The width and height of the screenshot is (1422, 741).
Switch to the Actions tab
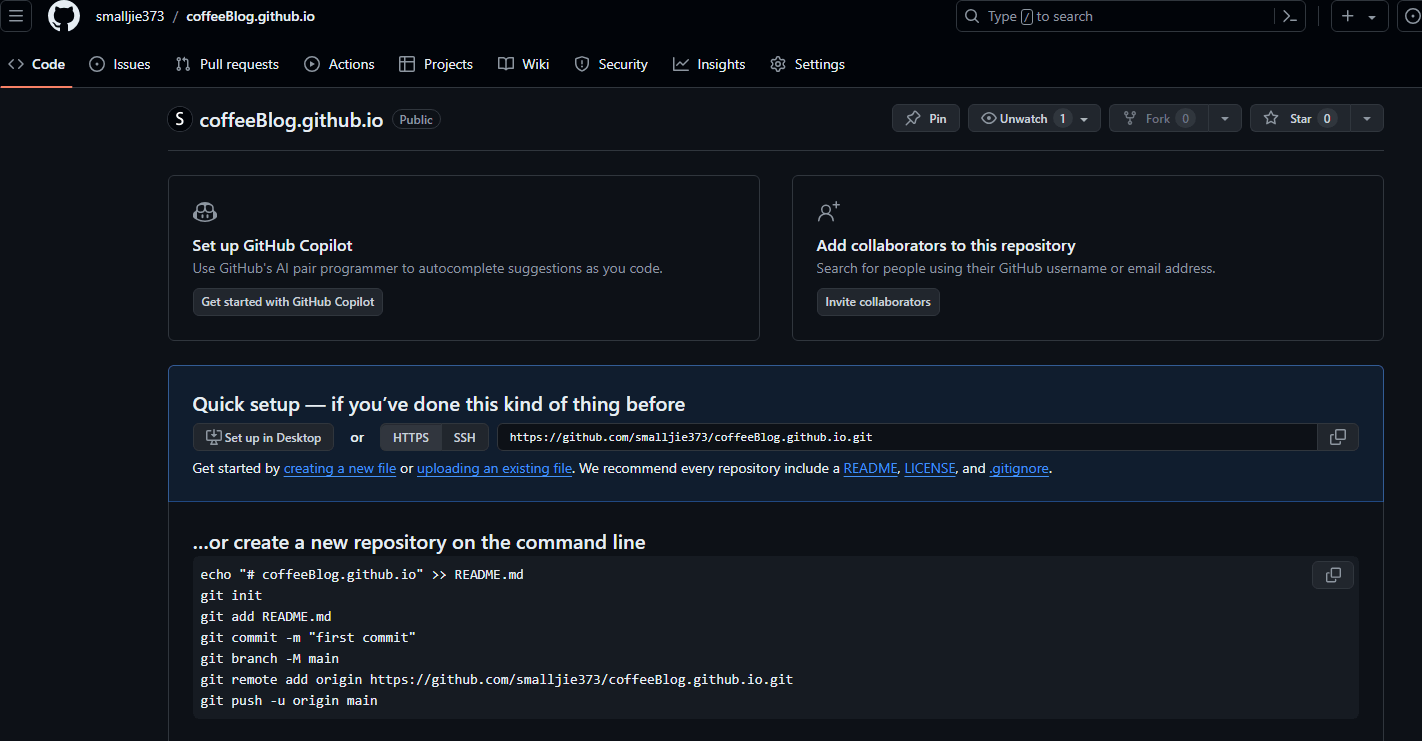pos(340,64)
